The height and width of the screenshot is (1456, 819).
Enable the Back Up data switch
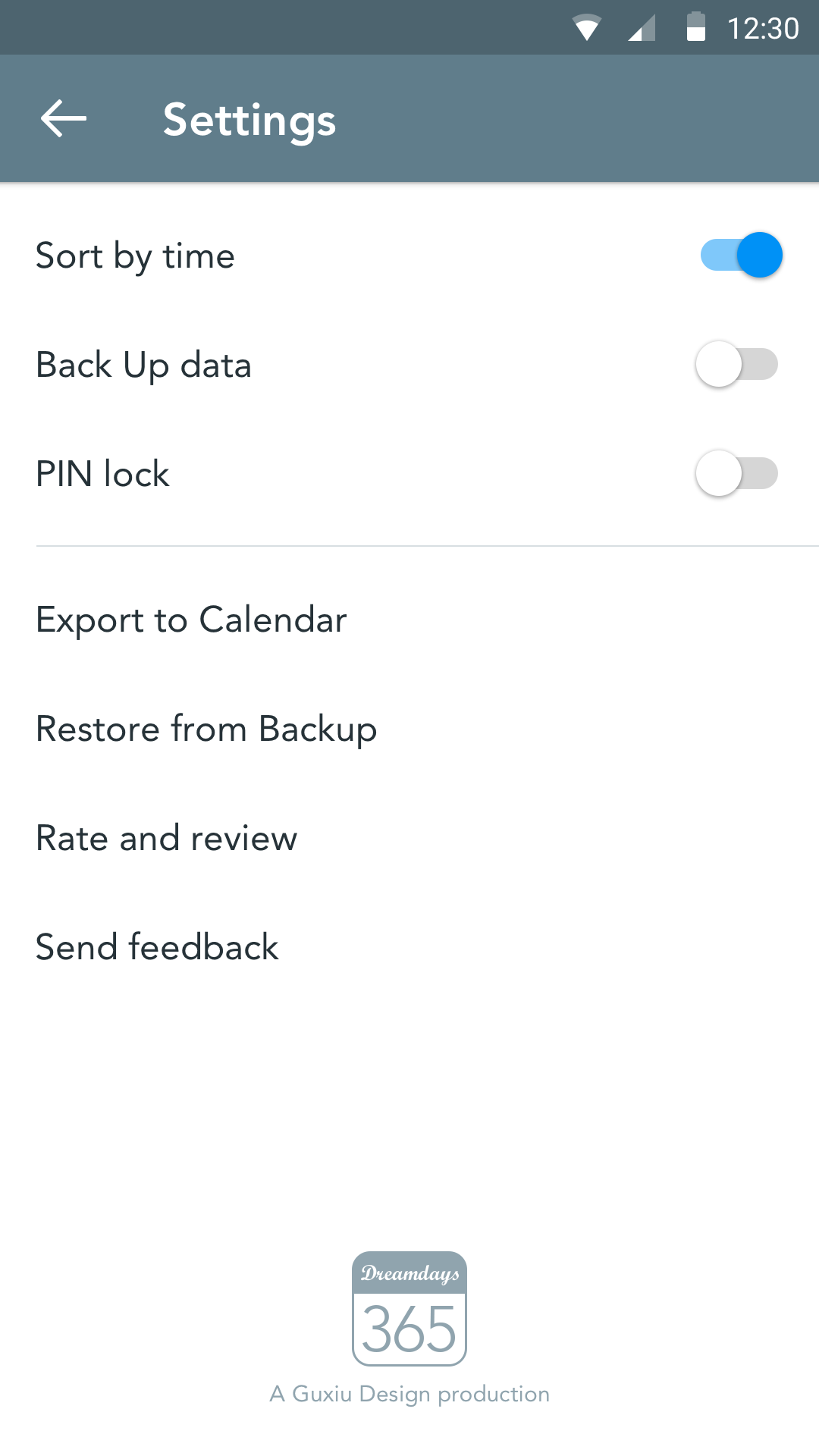[x=737, y=364]
